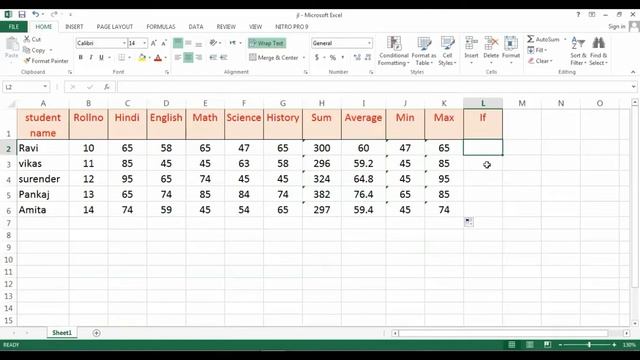Open Format as Table
This screenshot has width=640, height=360.
423,51
